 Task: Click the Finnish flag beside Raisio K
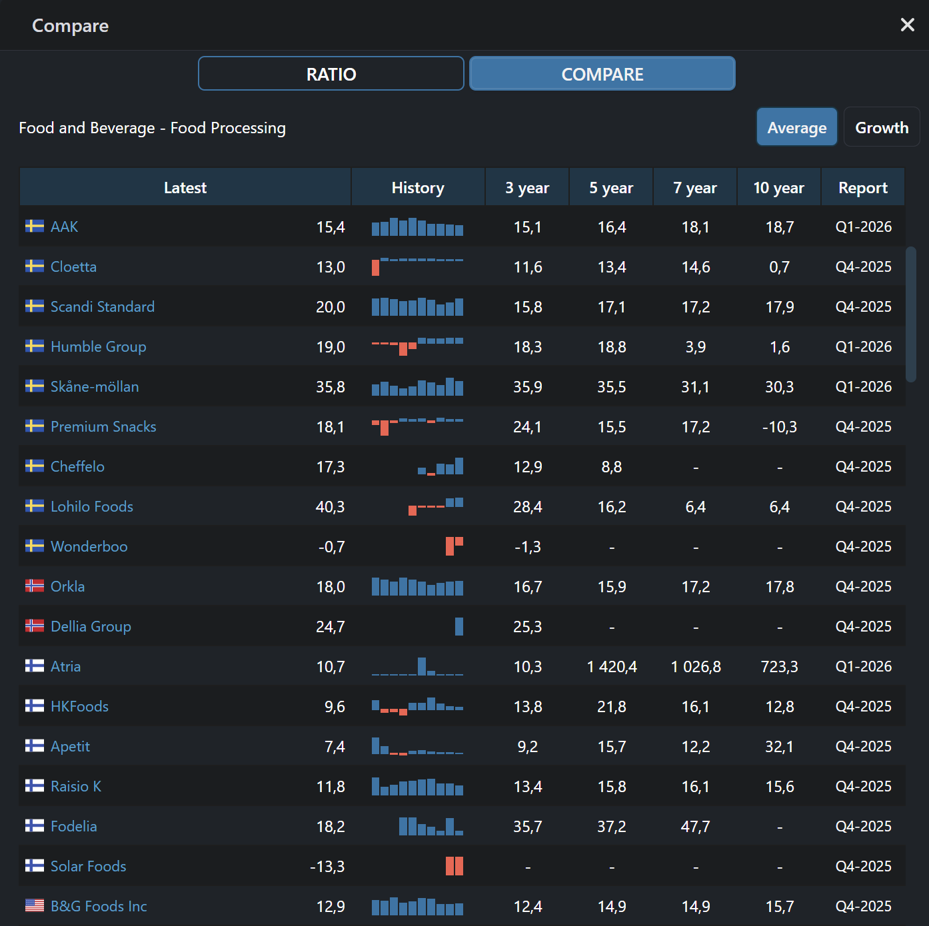[x=34, y=786]
